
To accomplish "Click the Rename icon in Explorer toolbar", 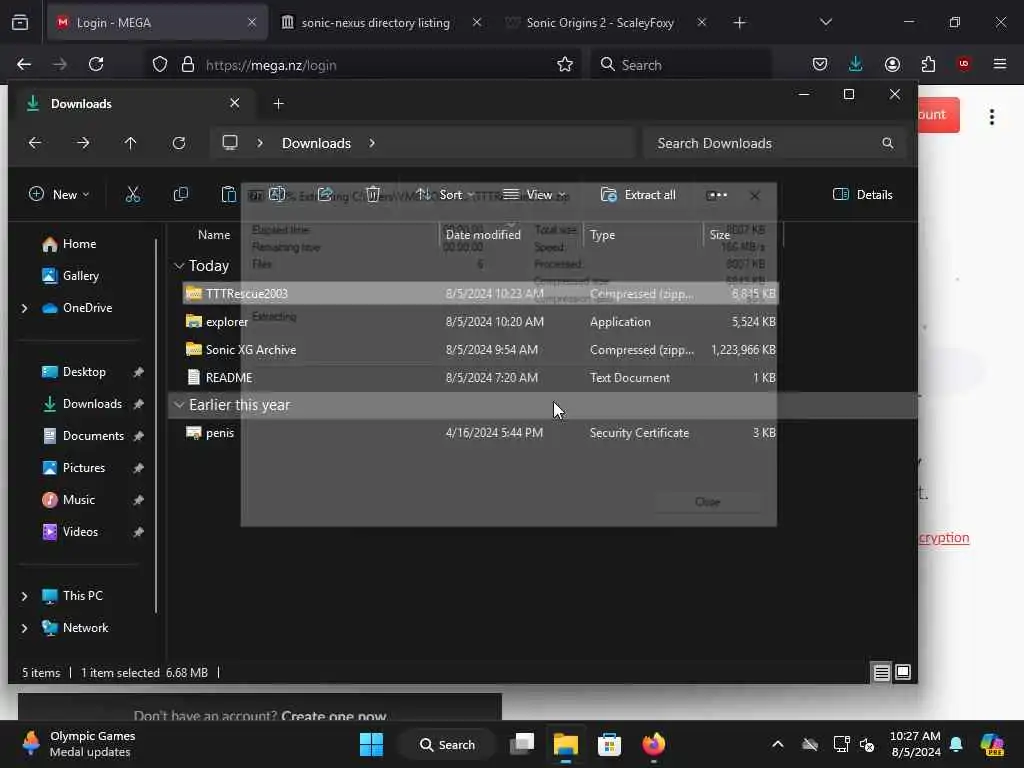I will [277, 195].
